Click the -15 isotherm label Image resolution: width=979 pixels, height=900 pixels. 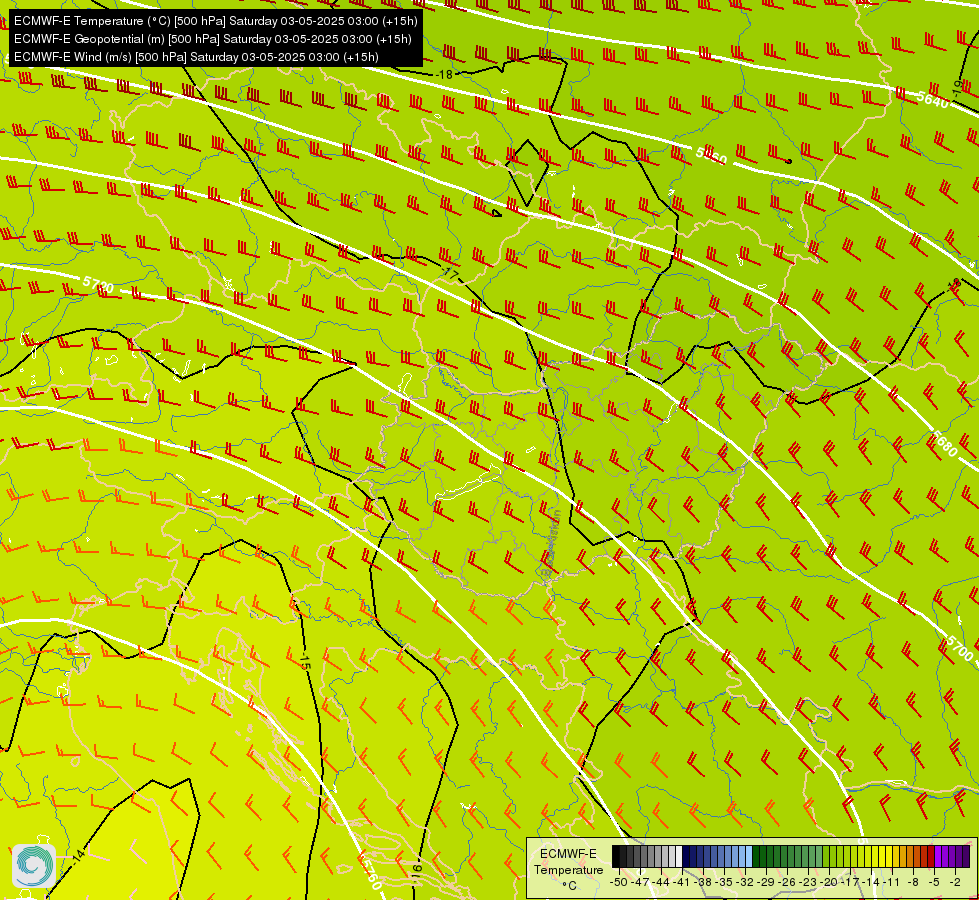pyautogui.click(x=305, y=661)
